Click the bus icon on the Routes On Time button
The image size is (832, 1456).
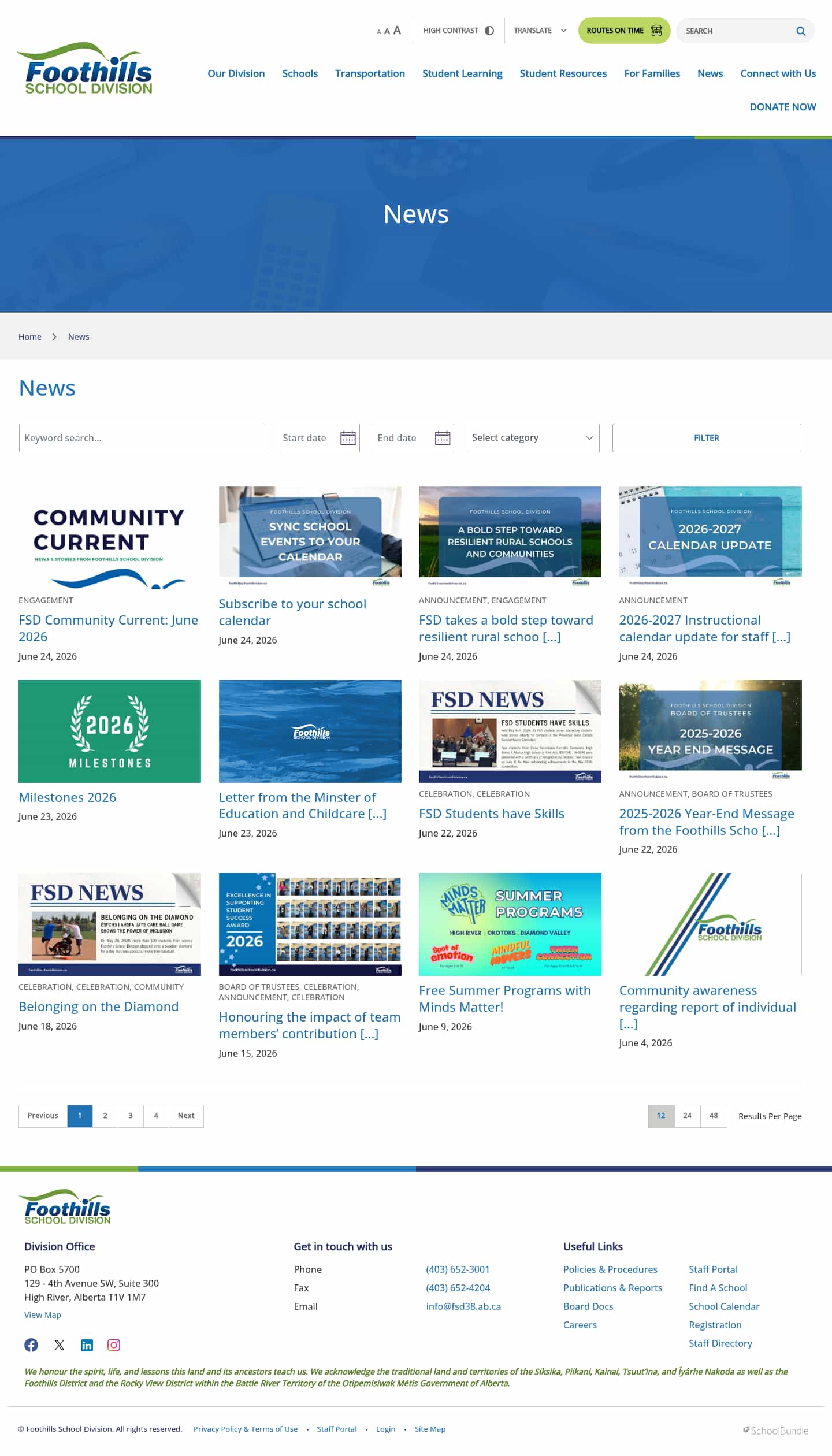click(656, 31)
